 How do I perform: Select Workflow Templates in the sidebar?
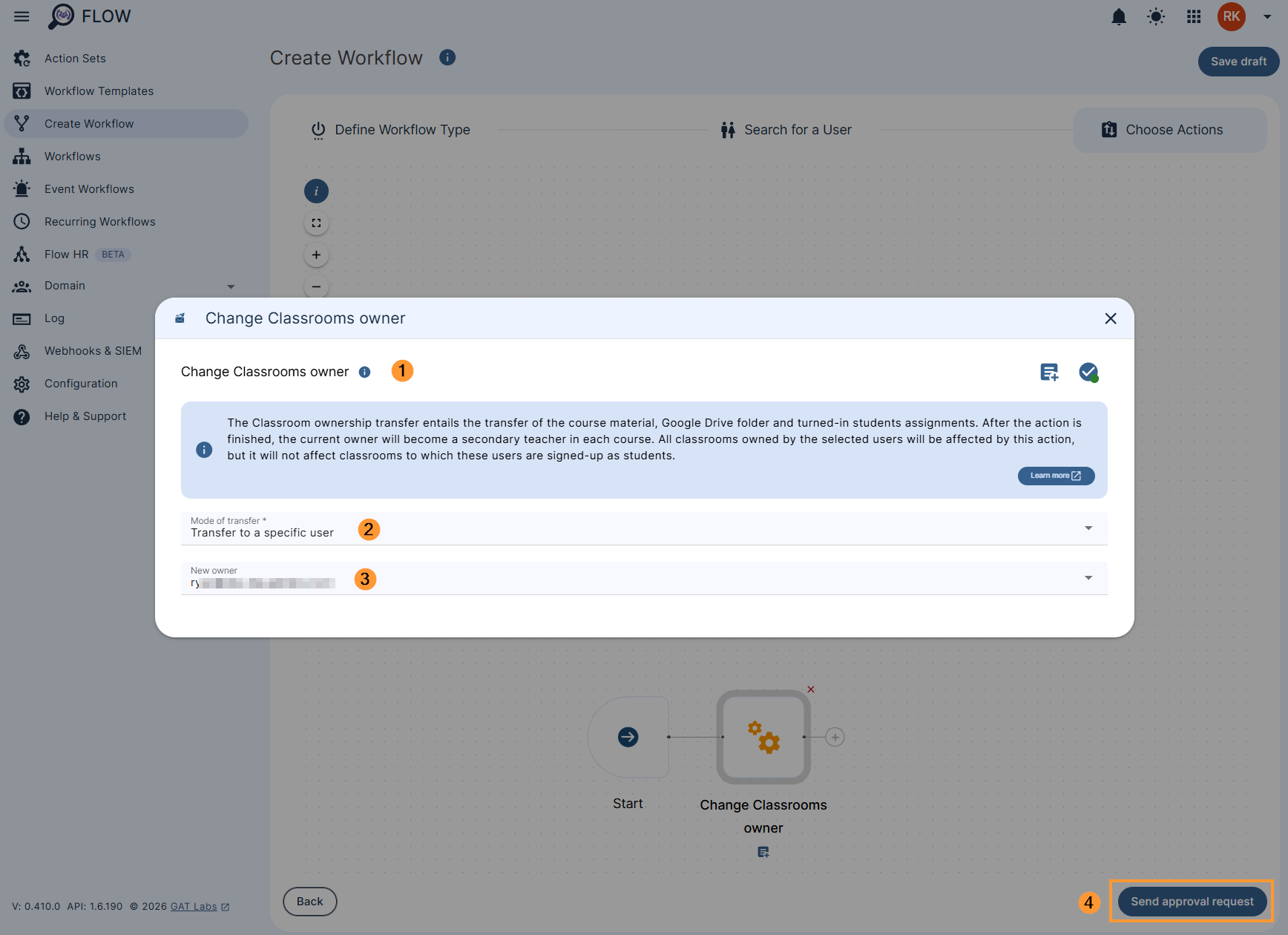pyautogui.click(x=99, y=91)
